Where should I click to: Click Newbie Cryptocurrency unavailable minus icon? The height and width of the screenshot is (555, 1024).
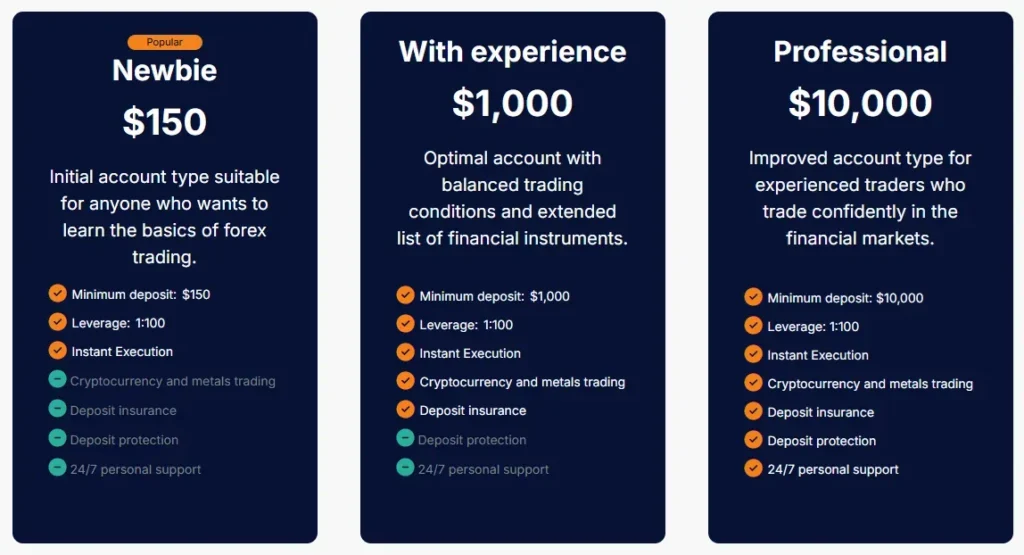(x=57, y=380)
